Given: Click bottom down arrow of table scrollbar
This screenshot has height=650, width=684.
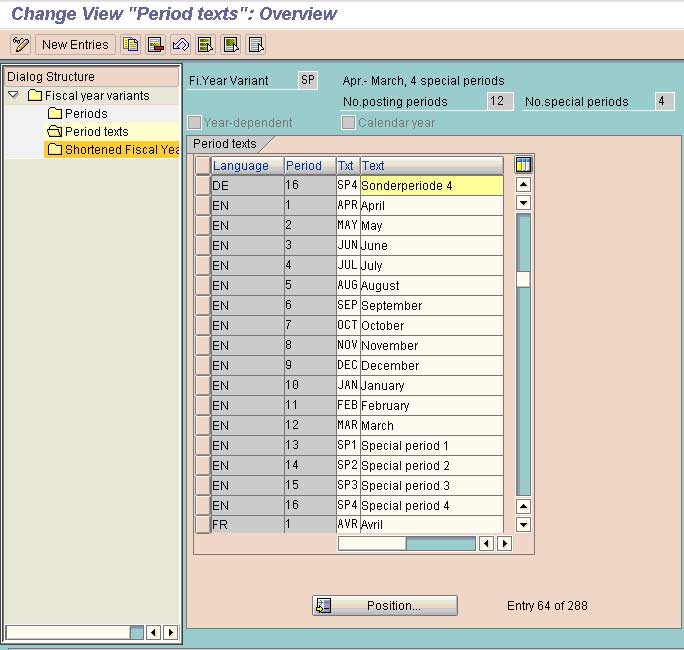Looking at the screenshot, I should [x=523, y=524].
